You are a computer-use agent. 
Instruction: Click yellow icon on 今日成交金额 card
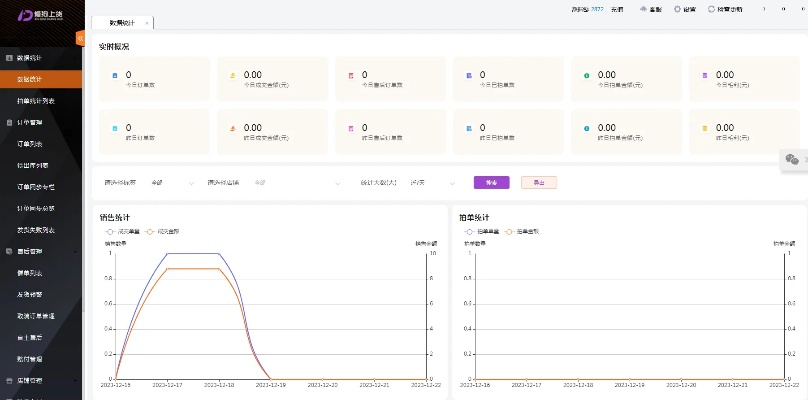click(233, 76)
